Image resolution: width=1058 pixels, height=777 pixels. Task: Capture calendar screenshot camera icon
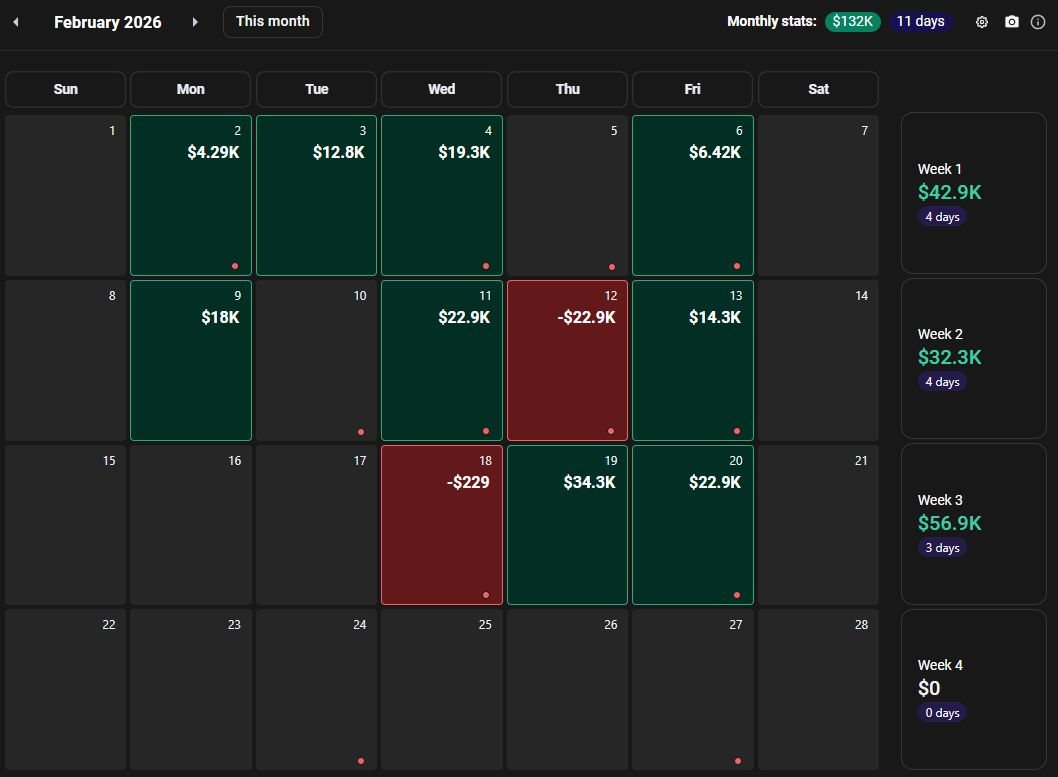[1011, 22]
